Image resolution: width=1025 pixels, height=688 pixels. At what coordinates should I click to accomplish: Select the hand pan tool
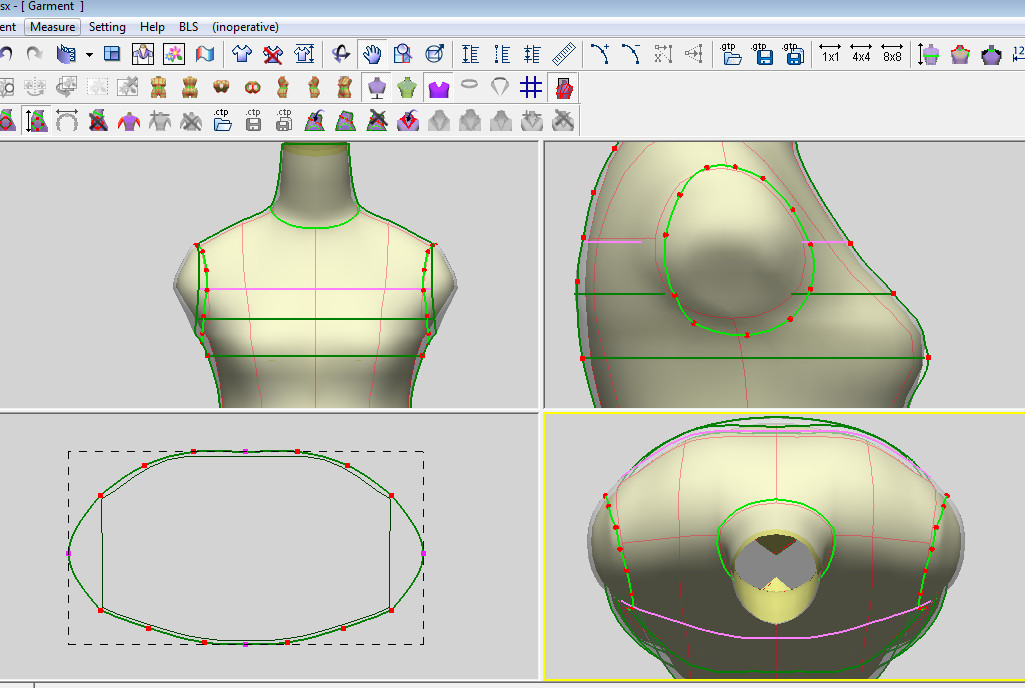373,54
